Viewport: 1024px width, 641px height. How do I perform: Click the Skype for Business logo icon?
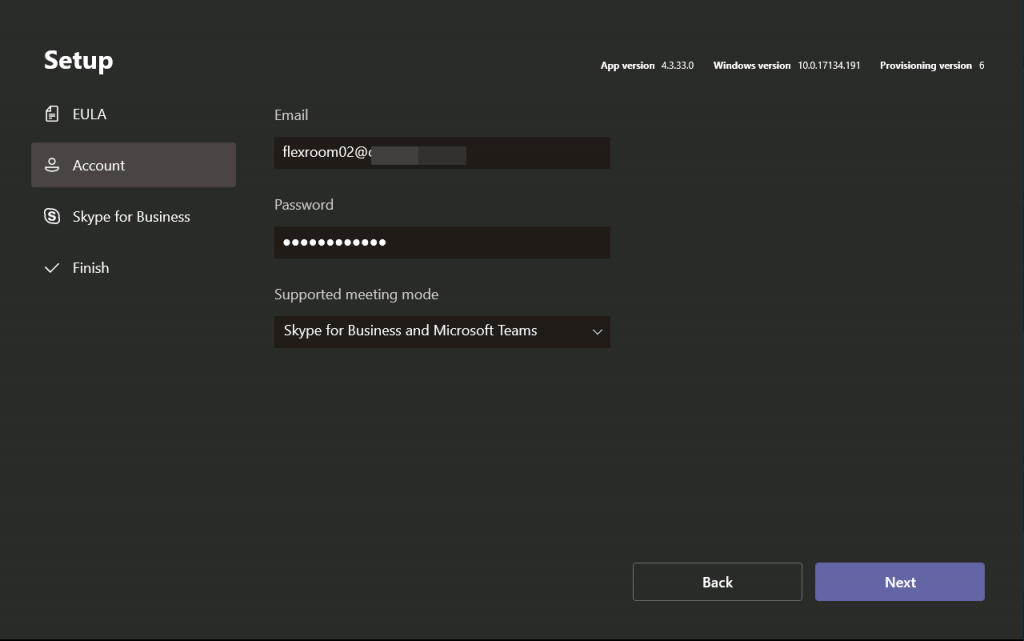tap(52, 216)
